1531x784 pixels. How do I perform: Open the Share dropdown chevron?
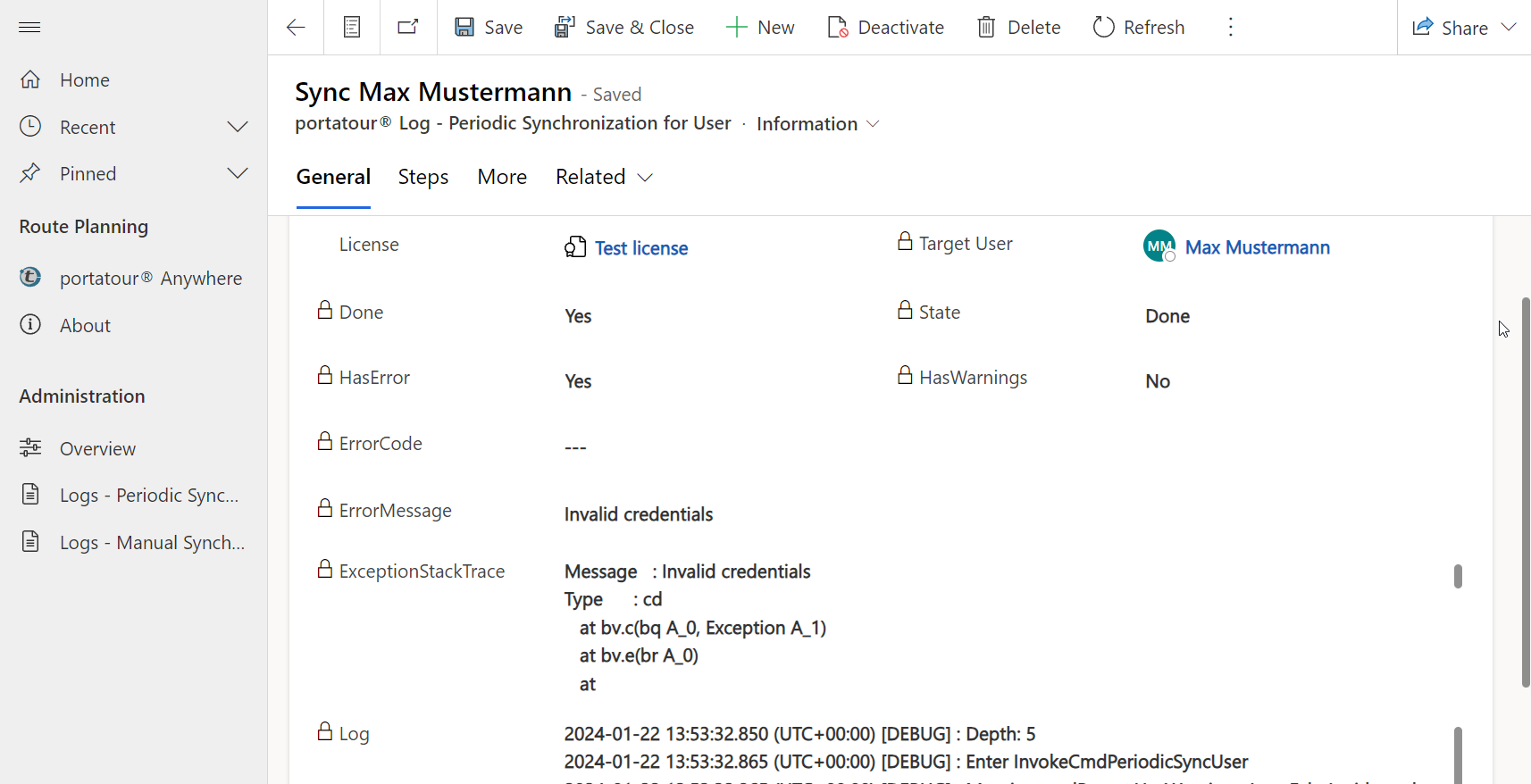(x=1509, y=28)
